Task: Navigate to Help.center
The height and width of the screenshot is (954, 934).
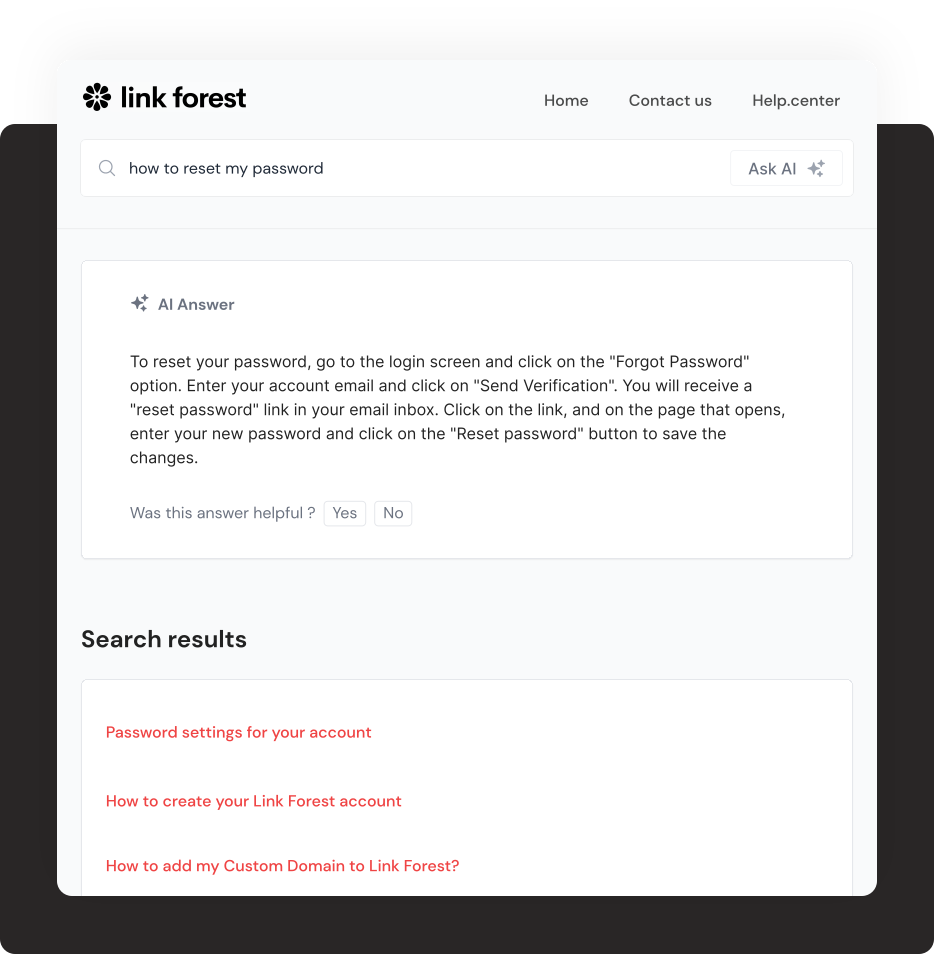Action: 796,100
